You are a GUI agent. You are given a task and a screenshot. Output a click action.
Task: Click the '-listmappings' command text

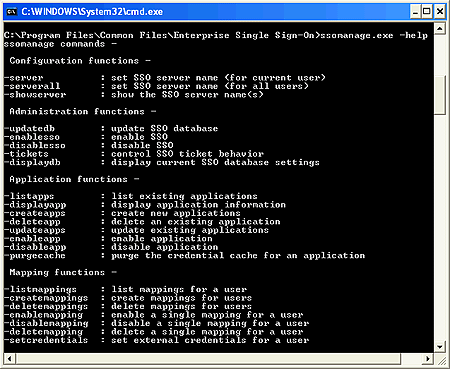(40, 289)
